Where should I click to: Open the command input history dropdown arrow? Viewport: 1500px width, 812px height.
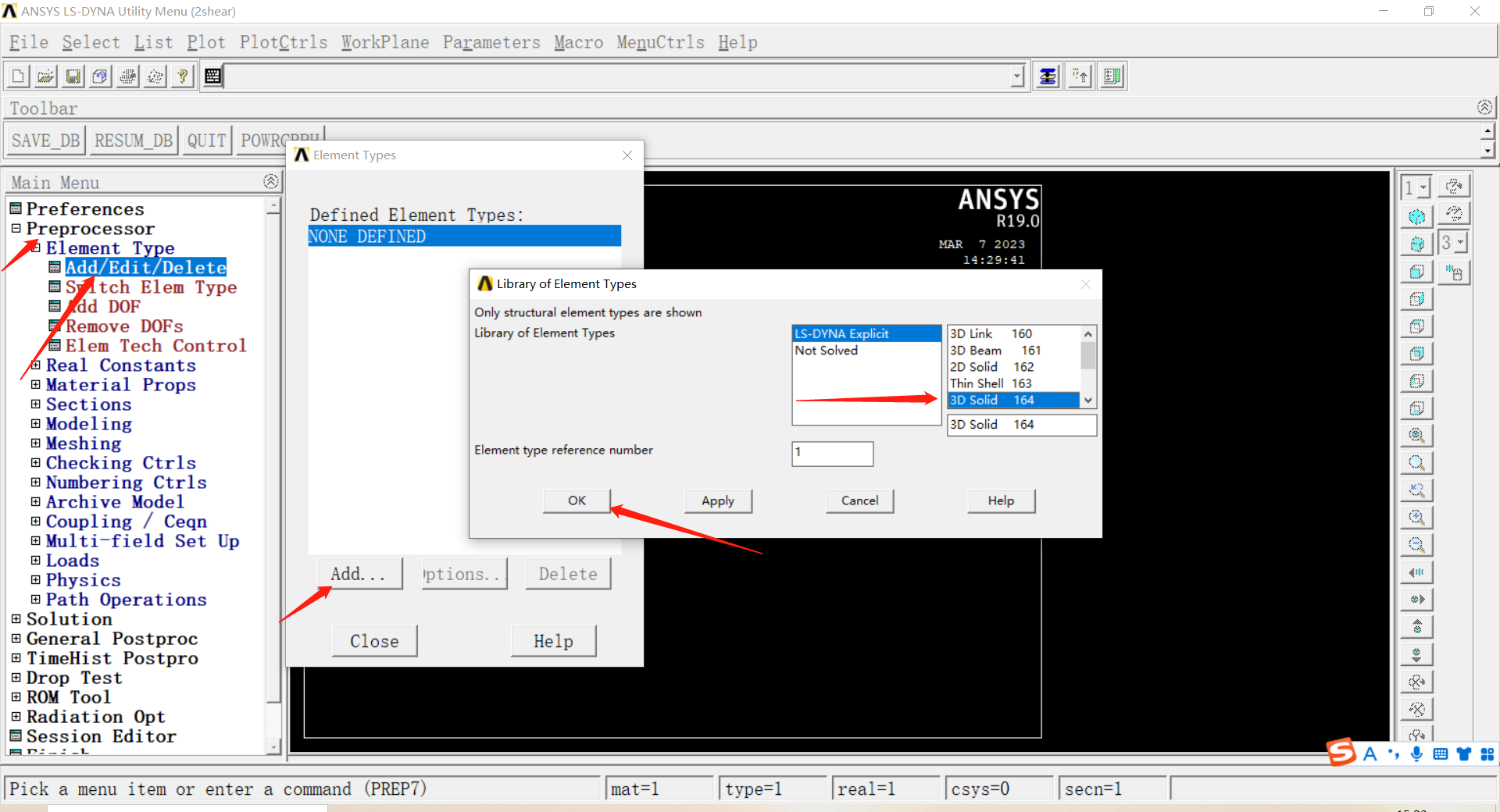pos(1017,76)
